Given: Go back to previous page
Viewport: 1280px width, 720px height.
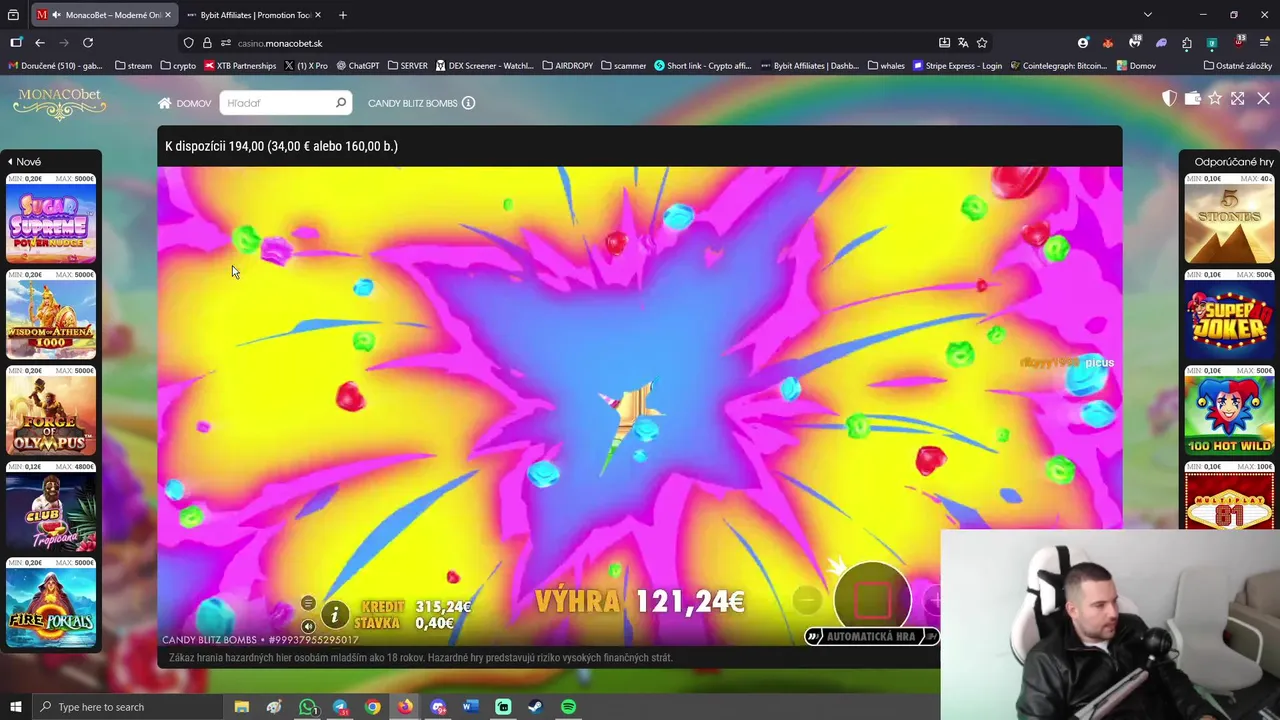Looking at the screenshot, I should 40,43.
